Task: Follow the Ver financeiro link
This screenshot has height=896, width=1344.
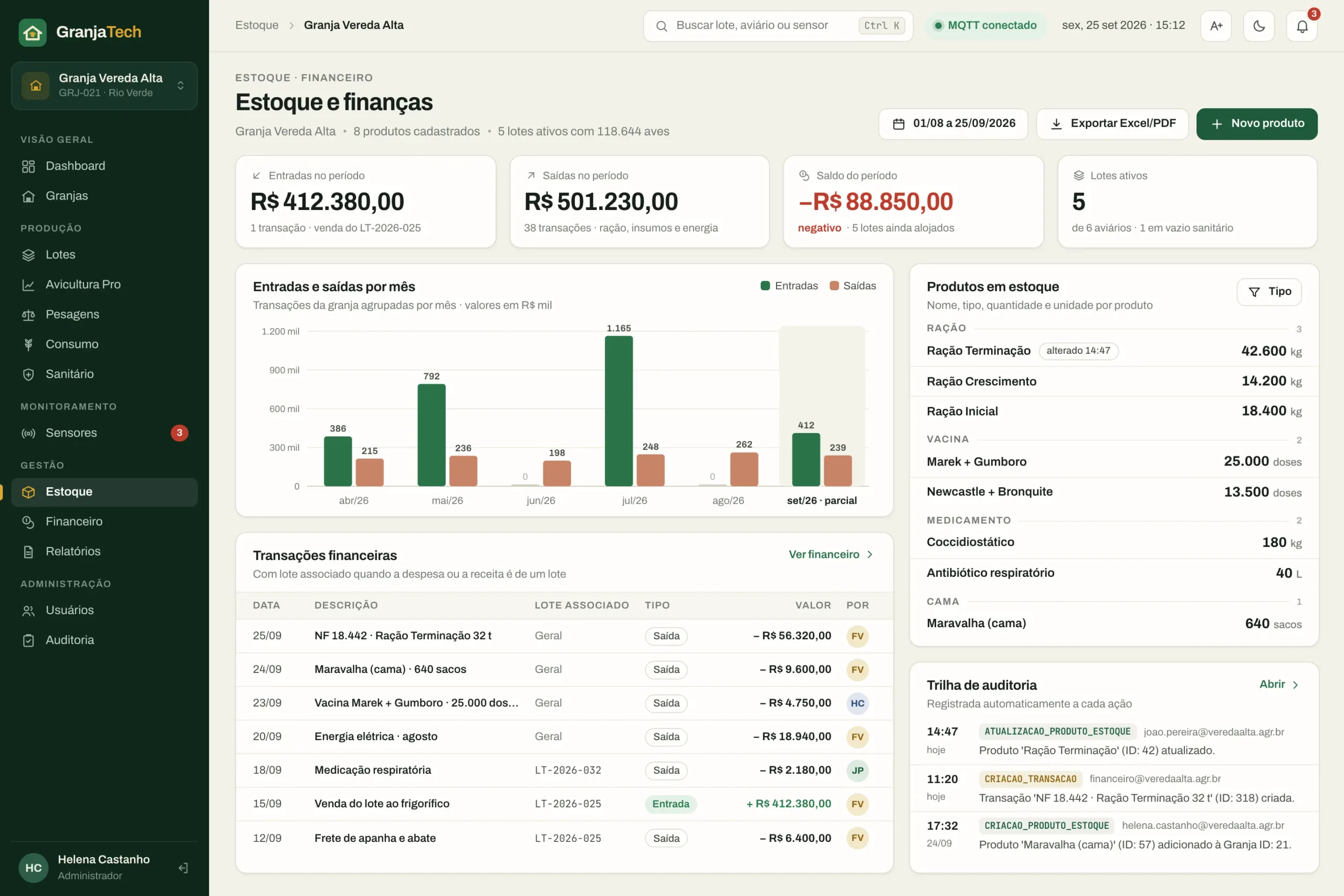Action: pyautogui.click(x=831, y=554)
